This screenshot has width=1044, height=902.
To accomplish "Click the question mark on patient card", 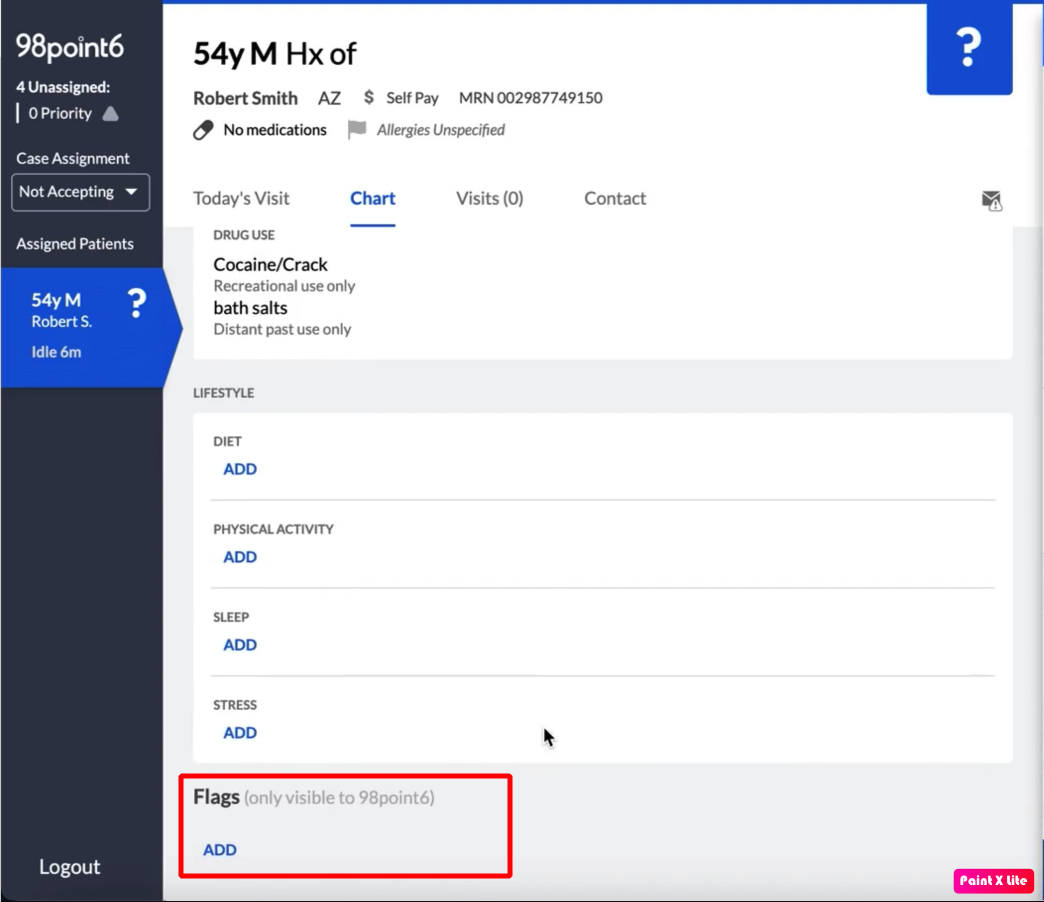I will [x=136, y=304].
